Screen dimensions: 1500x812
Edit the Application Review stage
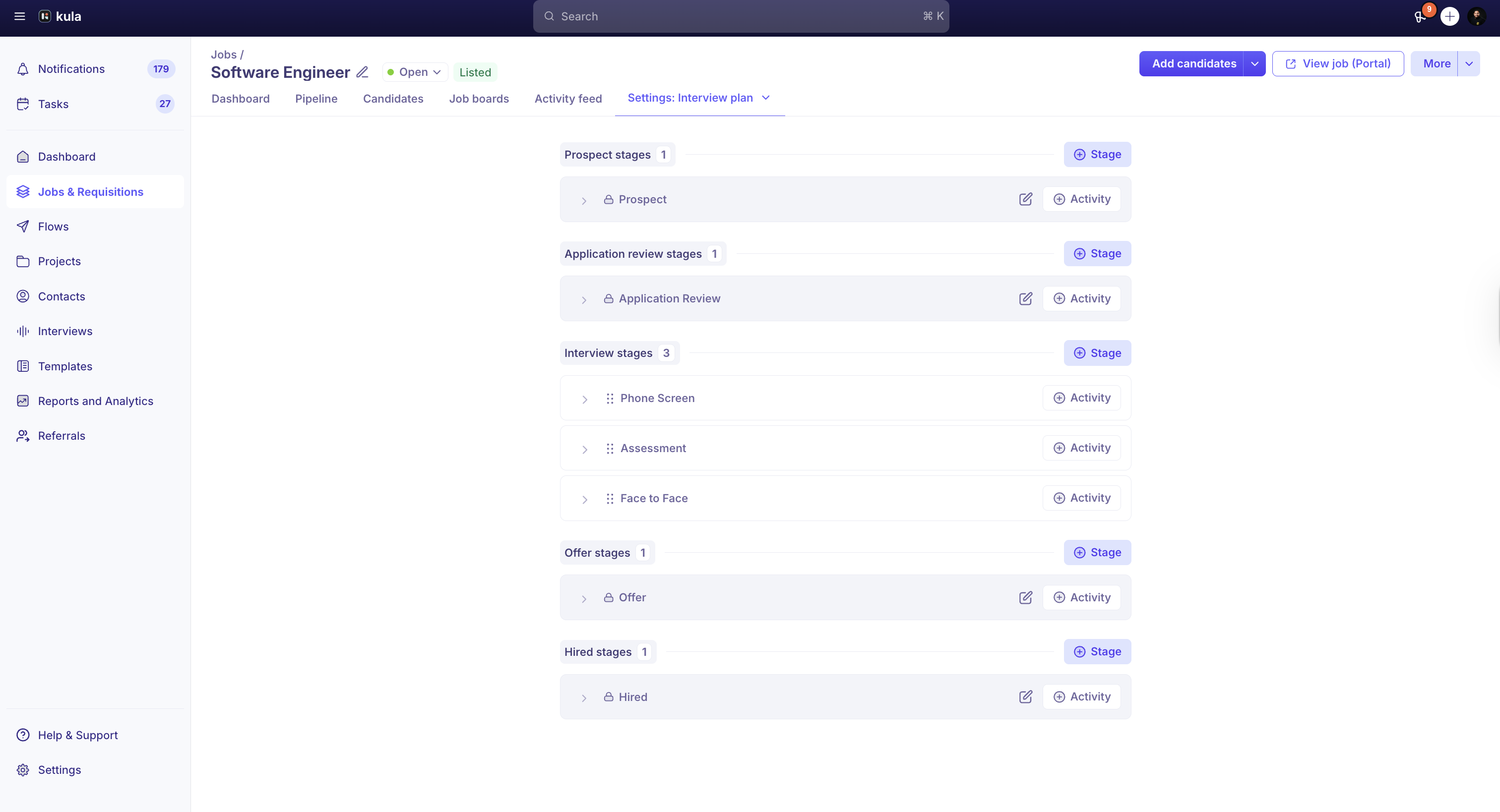1025,298
